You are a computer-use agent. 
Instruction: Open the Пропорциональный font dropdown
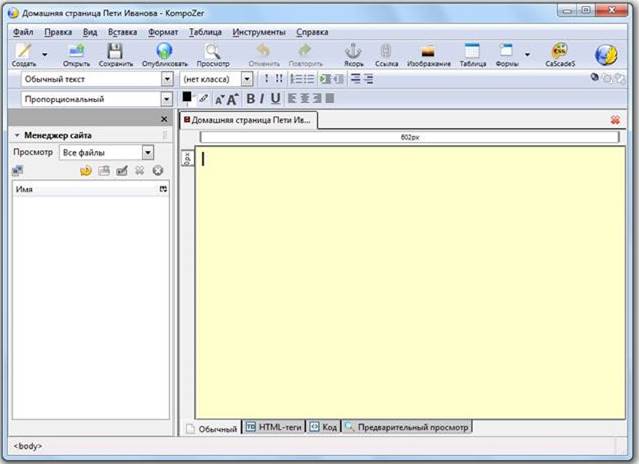tap(166, 99)
